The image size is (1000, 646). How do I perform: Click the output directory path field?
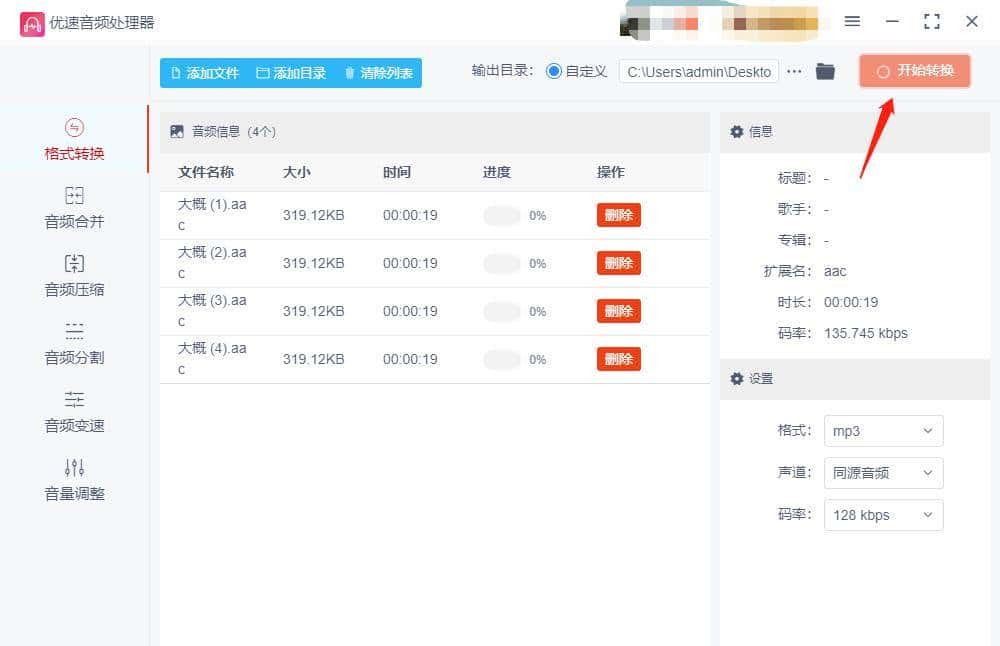coord(698,71)
